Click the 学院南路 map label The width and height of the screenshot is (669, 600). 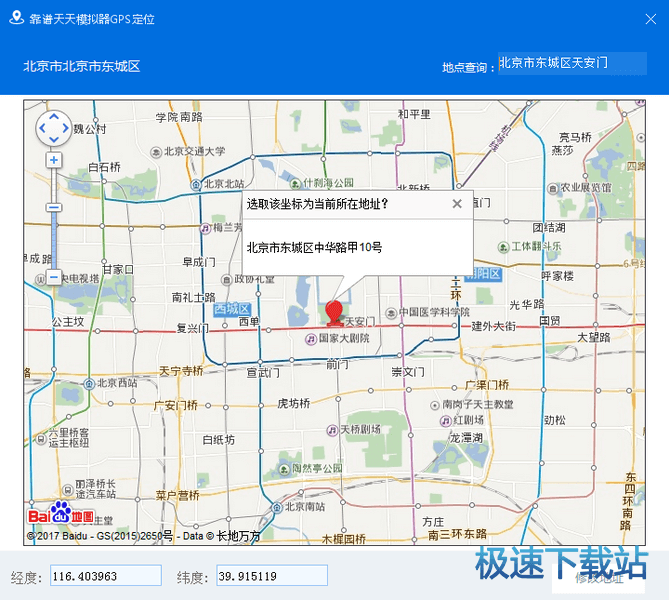[179, 117]
